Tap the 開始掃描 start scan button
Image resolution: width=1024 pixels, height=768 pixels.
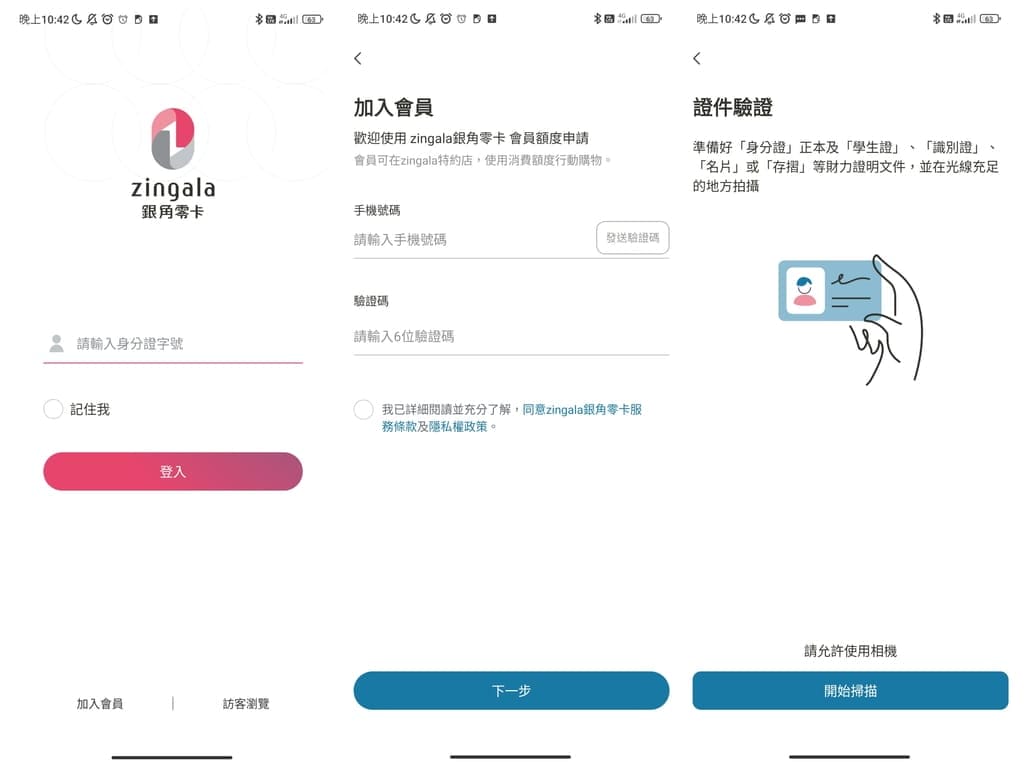pos(850,690)
